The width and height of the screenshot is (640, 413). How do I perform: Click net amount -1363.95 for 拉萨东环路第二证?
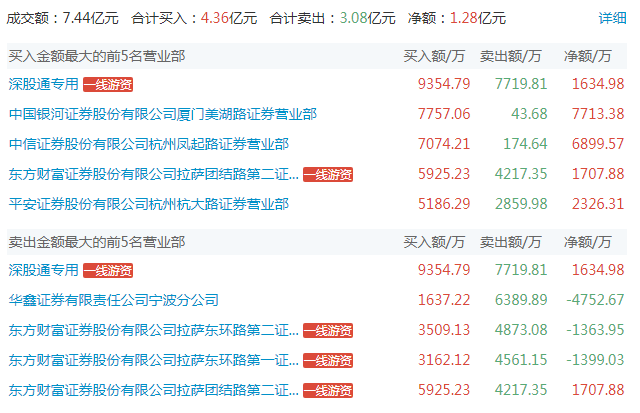pyautogui.click(x=596, y=330)
